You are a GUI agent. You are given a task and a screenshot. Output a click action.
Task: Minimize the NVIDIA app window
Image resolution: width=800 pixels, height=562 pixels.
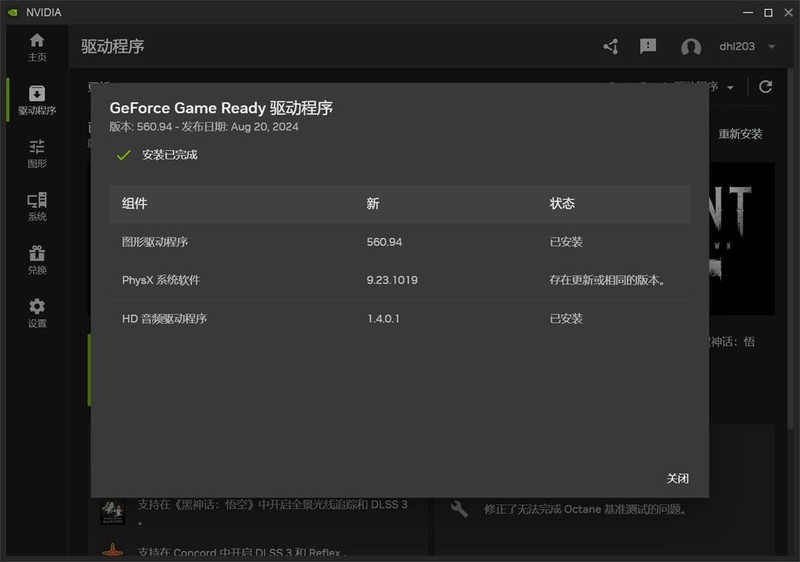tap(748, 12)
